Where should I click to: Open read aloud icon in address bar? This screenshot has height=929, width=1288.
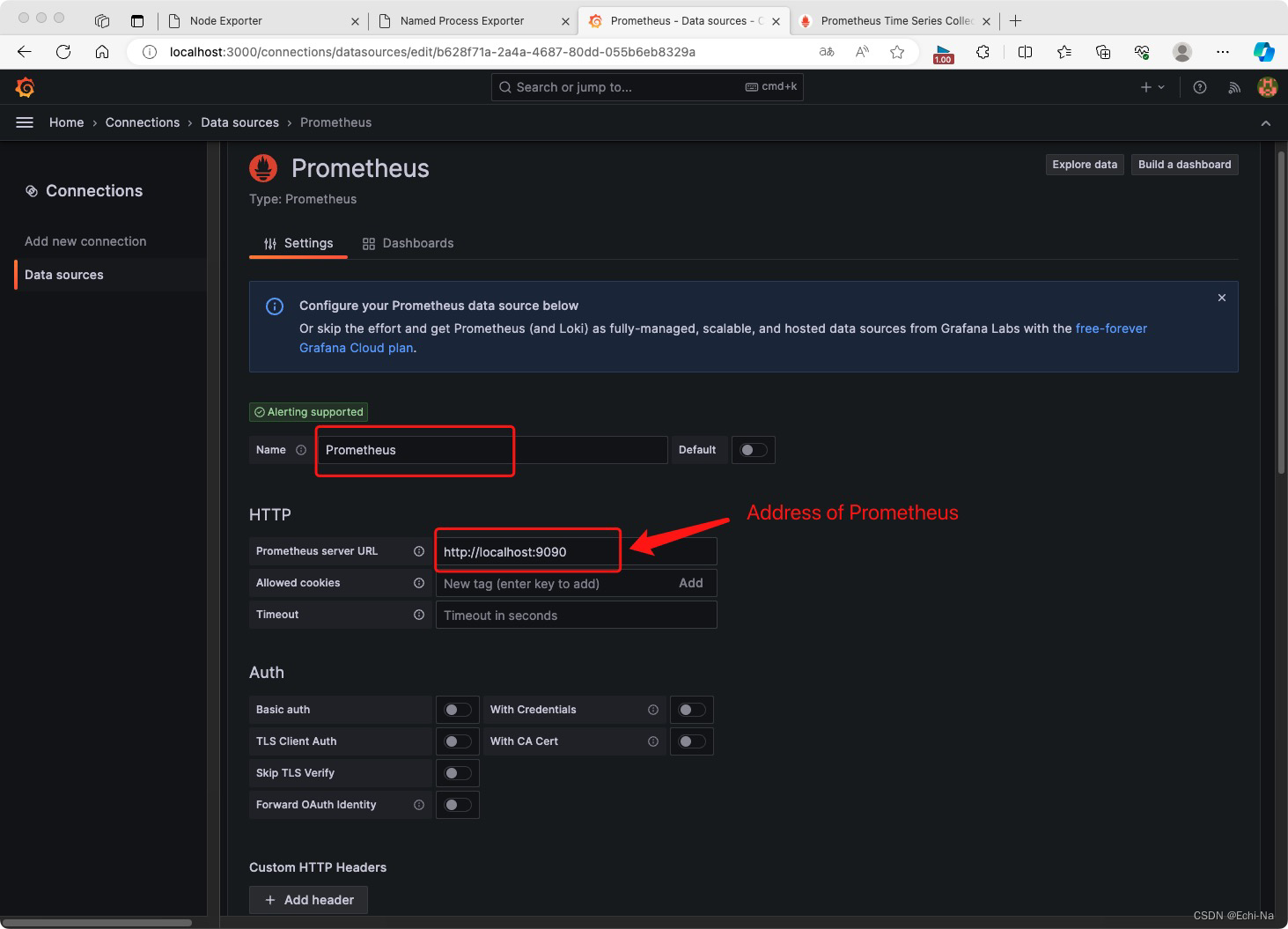tap(862, 52)
